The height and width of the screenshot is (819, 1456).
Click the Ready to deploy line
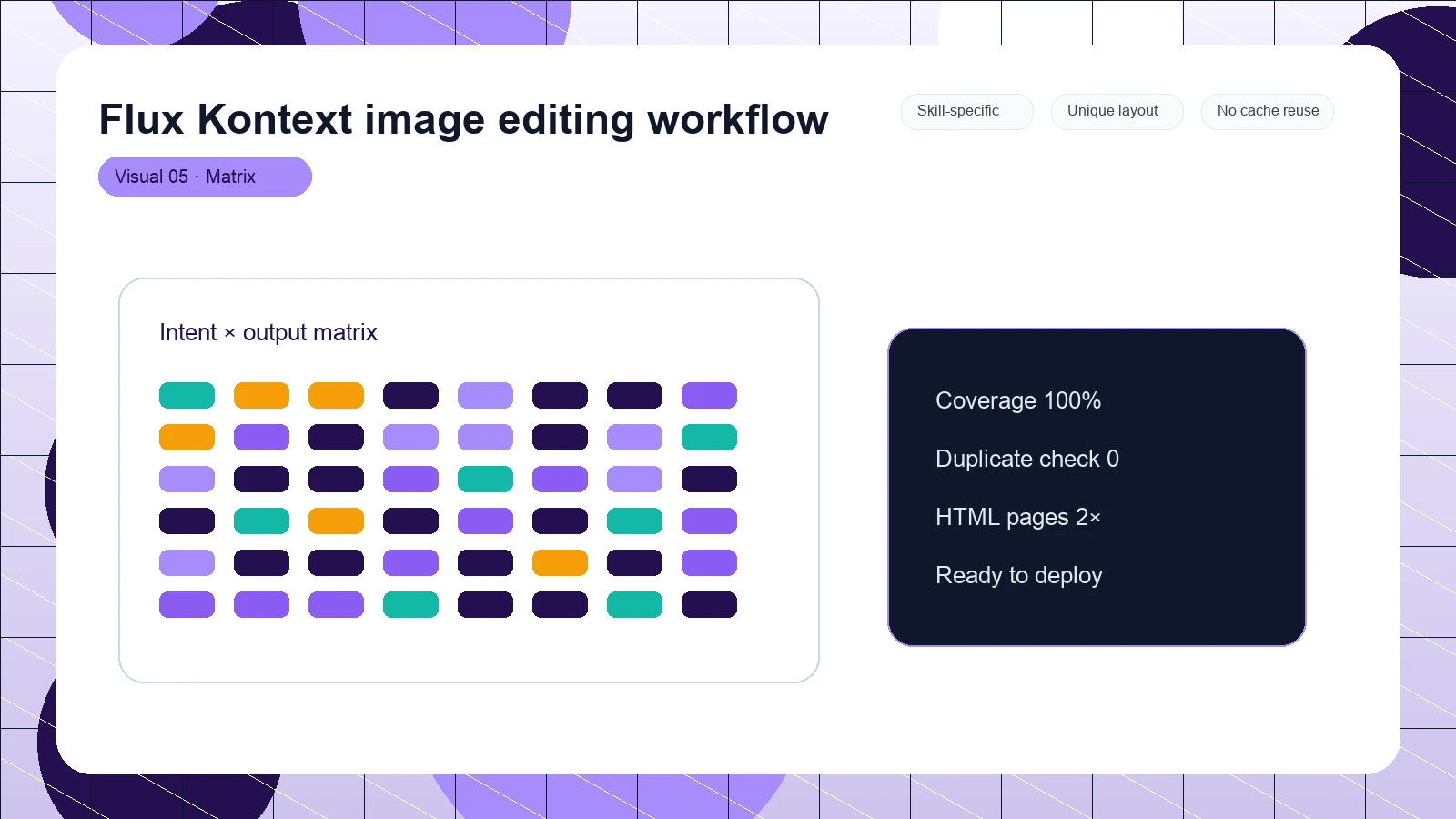[x=1019, y=575]
